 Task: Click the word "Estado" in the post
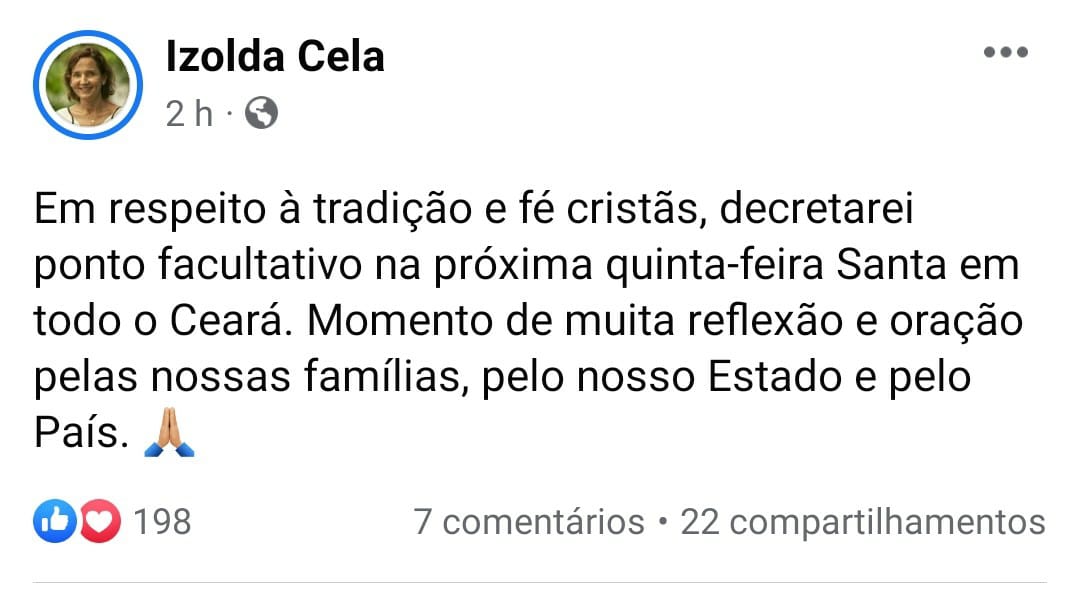pyautogui.click(x=774, y=377)
